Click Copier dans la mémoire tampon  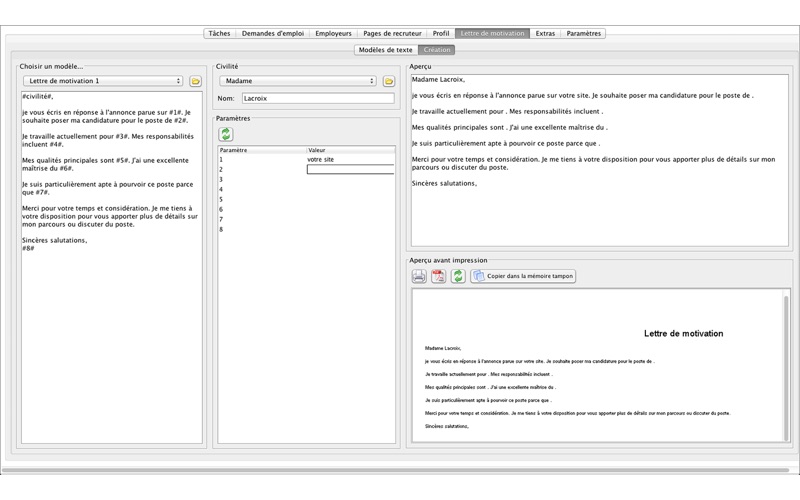click(x=523, y=276)
